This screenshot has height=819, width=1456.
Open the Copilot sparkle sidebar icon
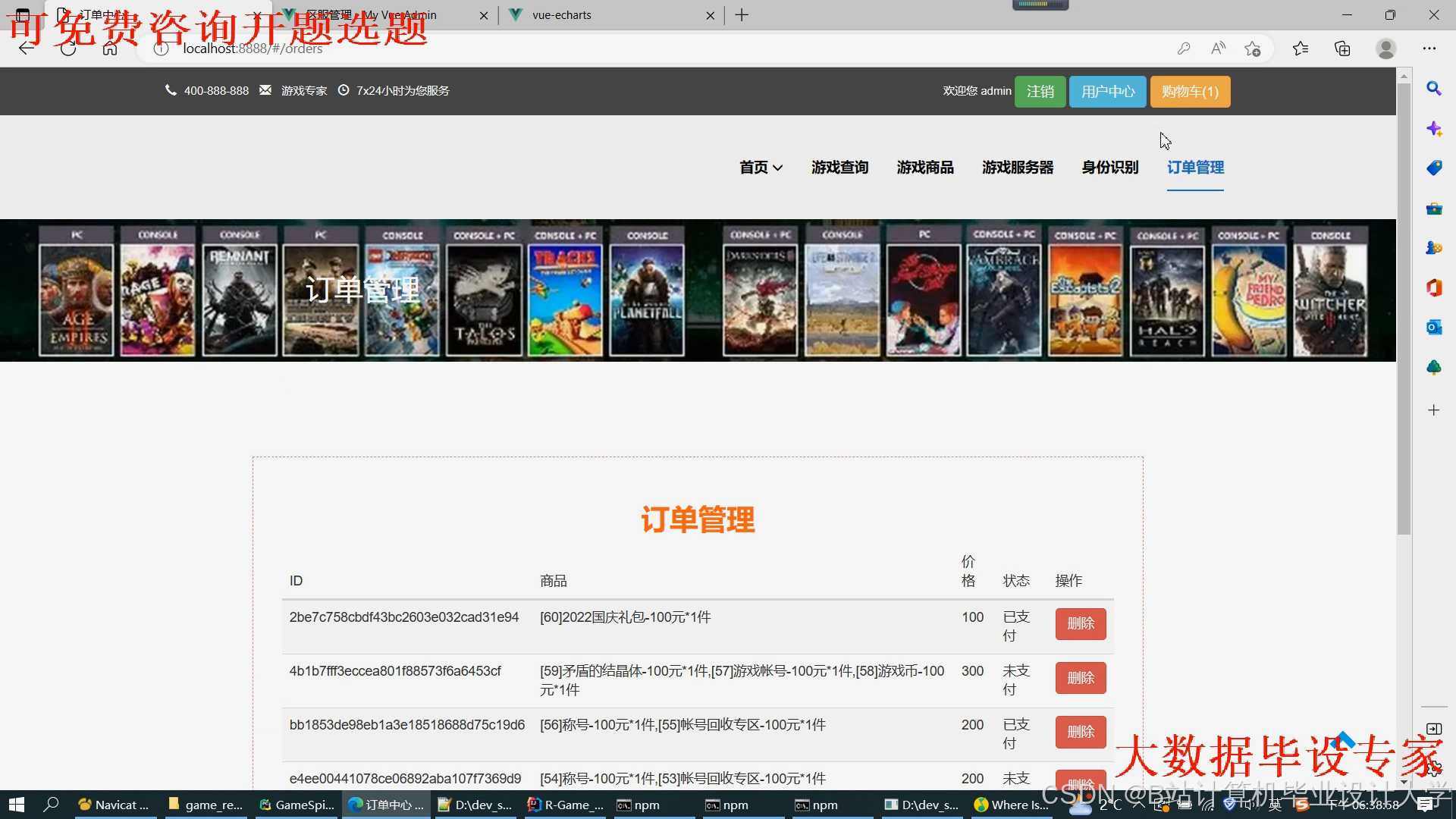point(1433,129)
